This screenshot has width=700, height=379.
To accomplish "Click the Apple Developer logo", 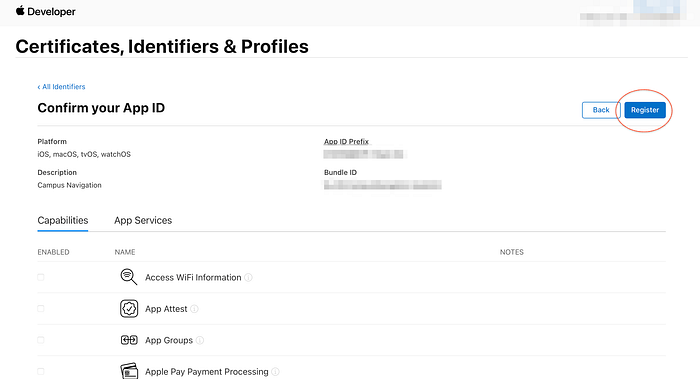I will click(x=46, y=12).
